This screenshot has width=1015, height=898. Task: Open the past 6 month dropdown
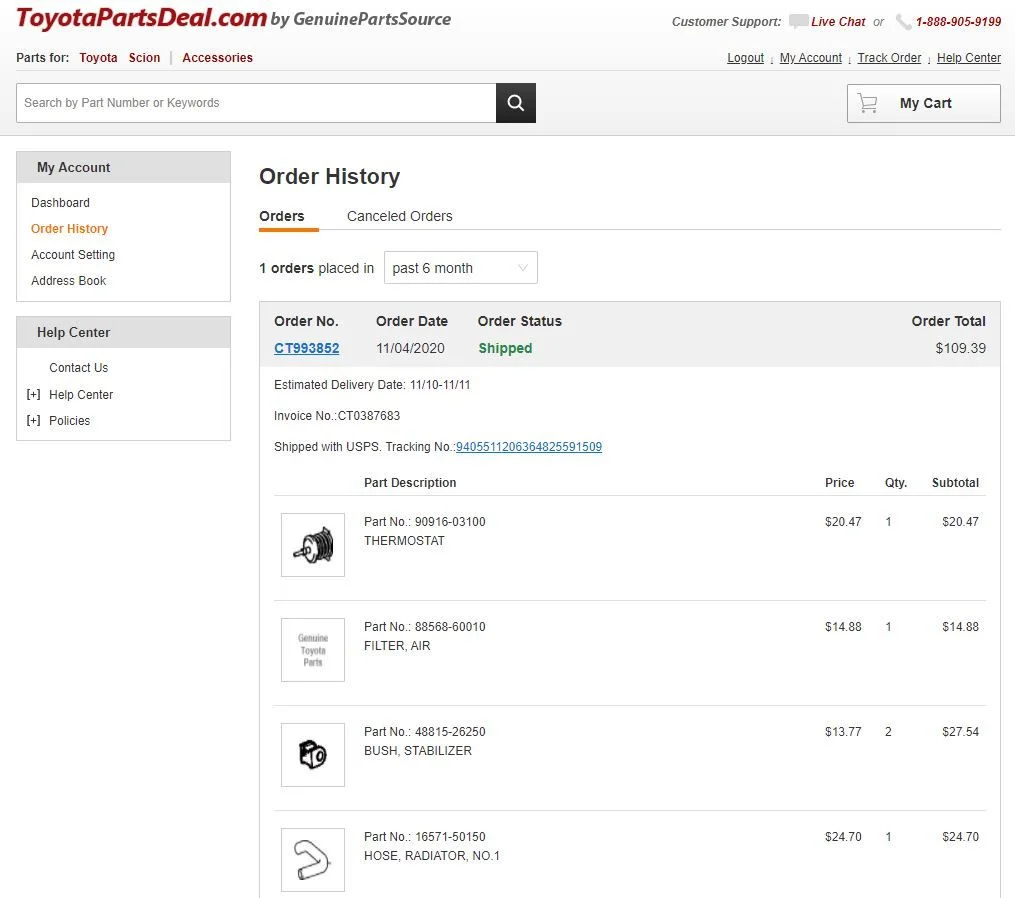coord(460,267)
